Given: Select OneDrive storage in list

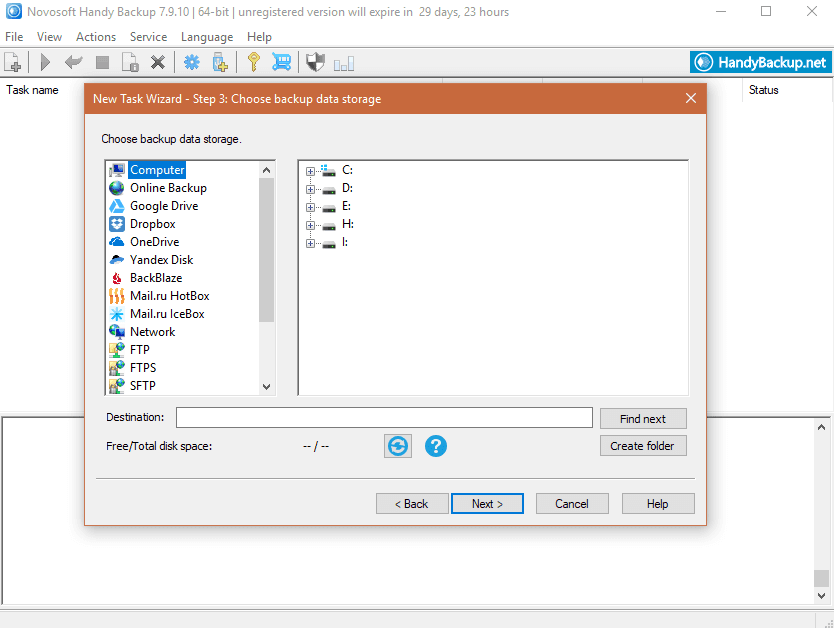Looking at the screenshot, I should 154,242.
